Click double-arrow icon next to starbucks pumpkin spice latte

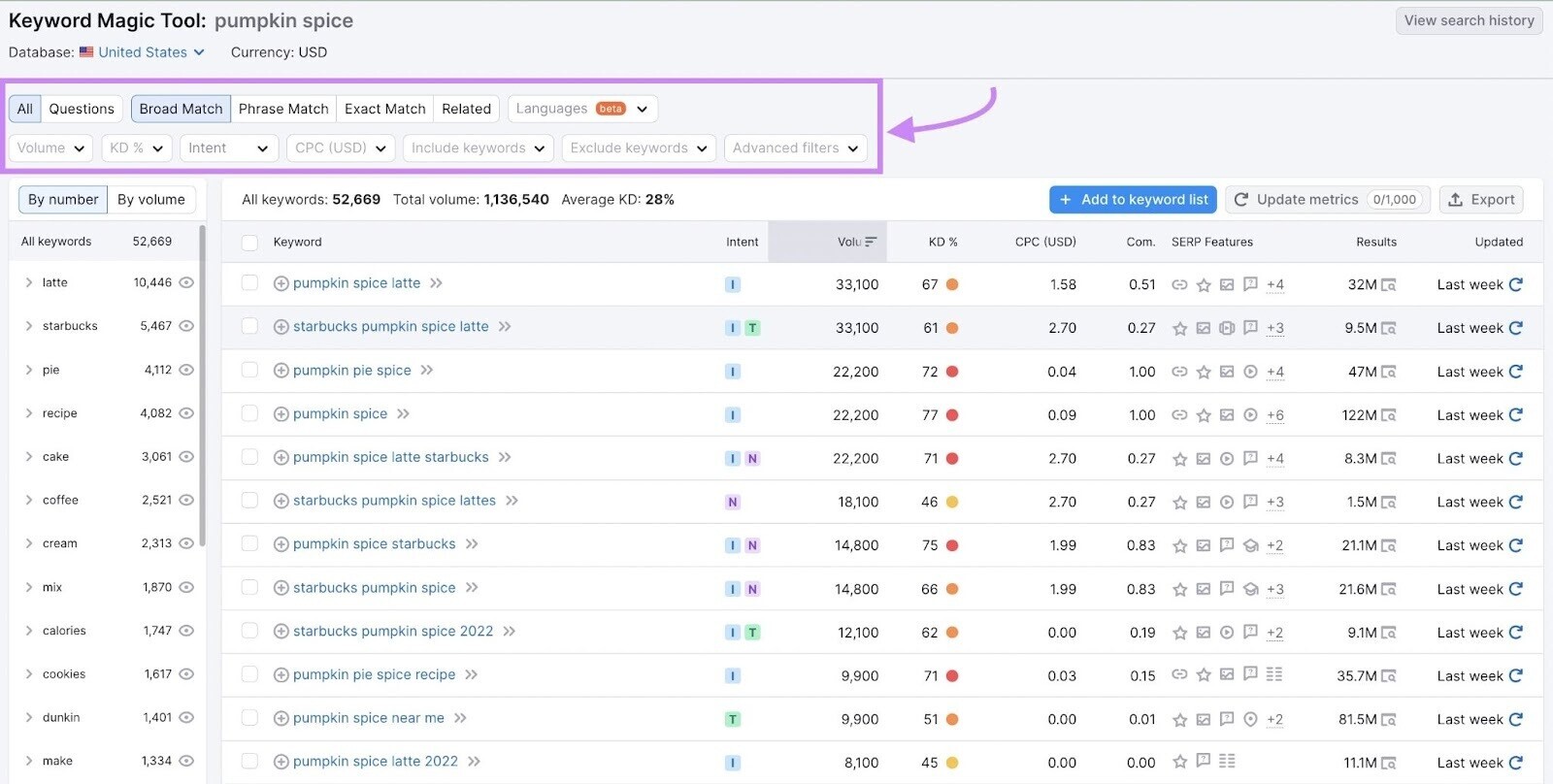pyautogui.click(x=505, y=327)
